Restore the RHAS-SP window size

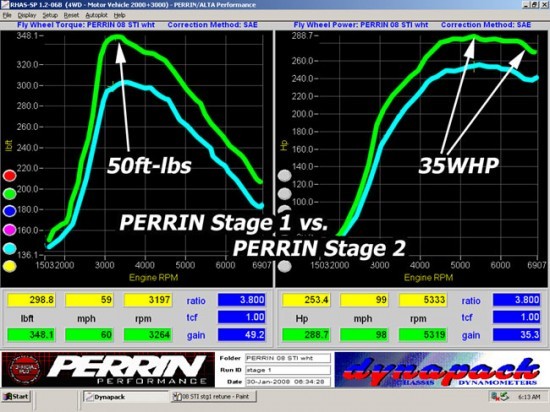coord(535,5)
